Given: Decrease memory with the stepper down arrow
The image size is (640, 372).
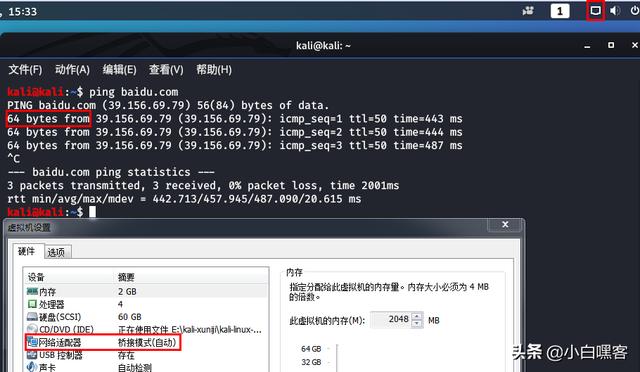Looking at the screenshot, I should tap(417, 323).
